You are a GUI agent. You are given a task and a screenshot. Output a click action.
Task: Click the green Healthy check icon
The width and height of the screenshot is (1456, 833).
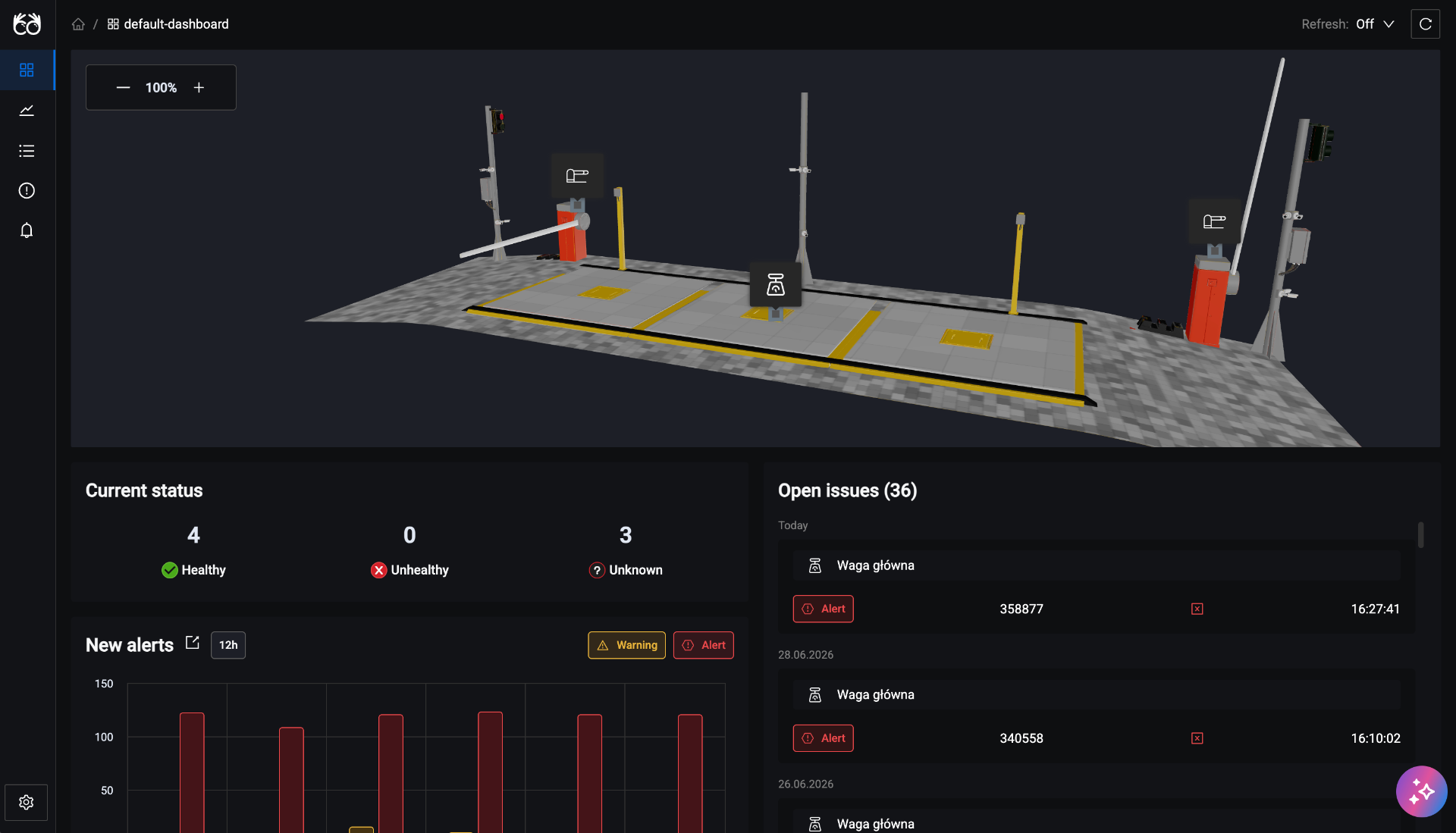[170, 570]
